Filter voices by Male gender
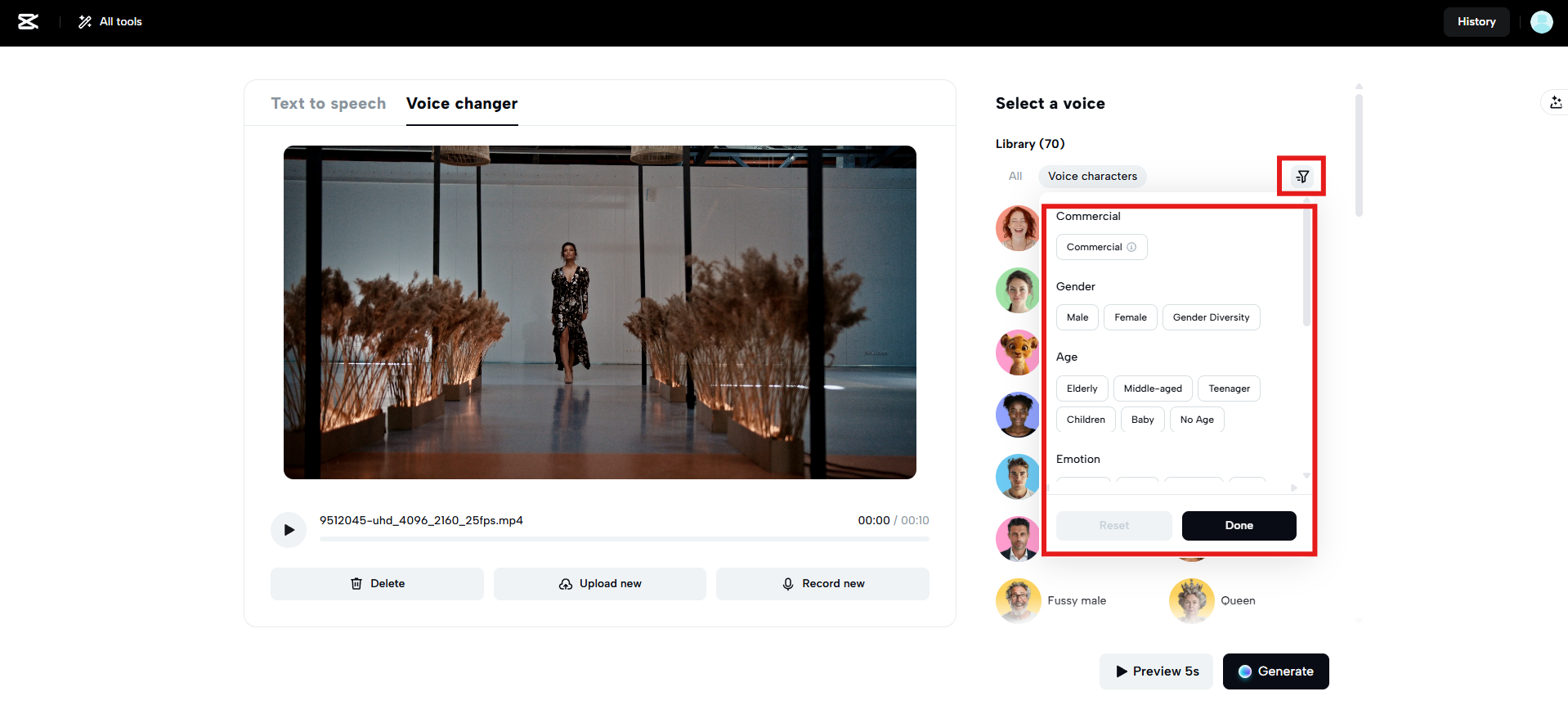Image resolution: width=1568 pixels, height=705 pixels. 1077,317
